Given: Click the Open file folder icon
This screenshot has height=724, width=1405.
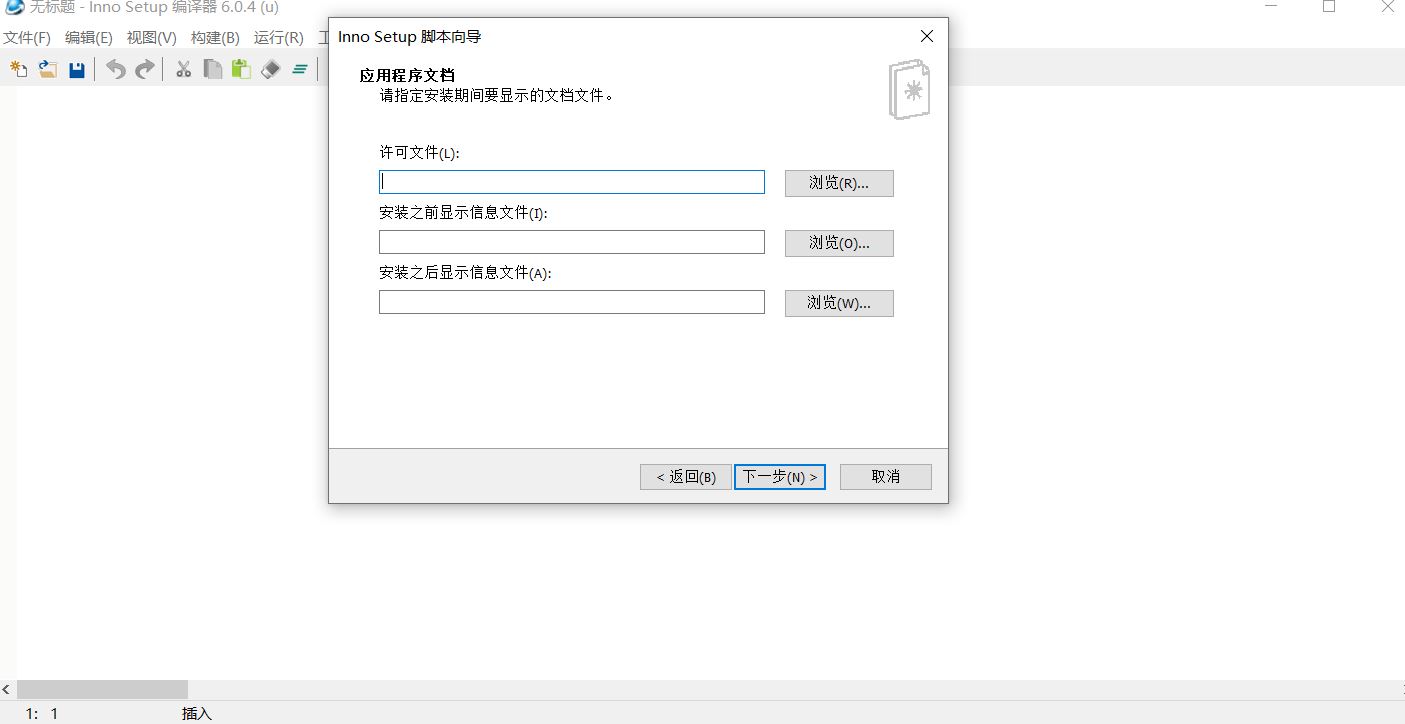Looking at the screenshot, I should click(48, 69).
